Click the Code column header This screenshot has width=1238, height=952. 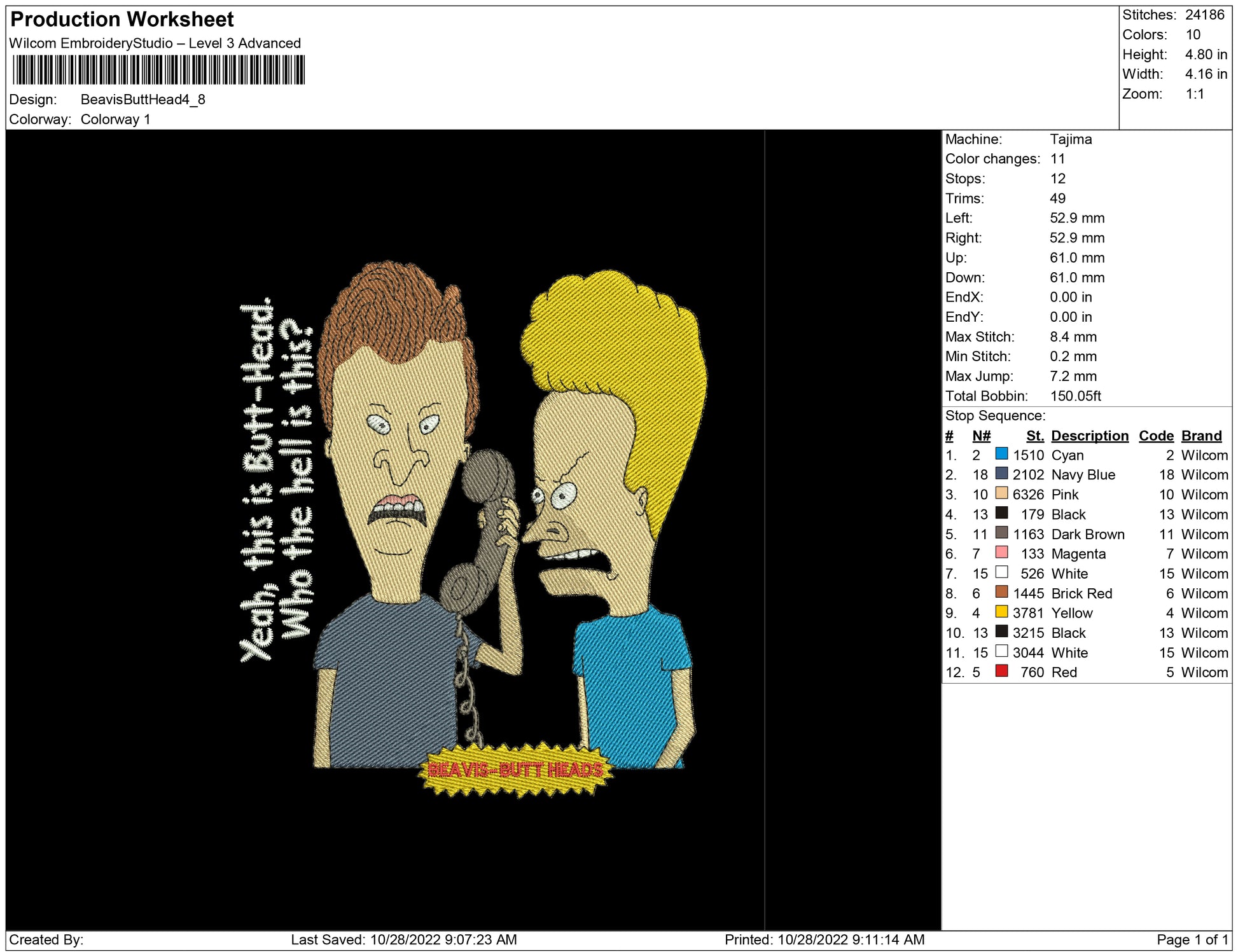pyautogui.click(x=1155, y=436)
